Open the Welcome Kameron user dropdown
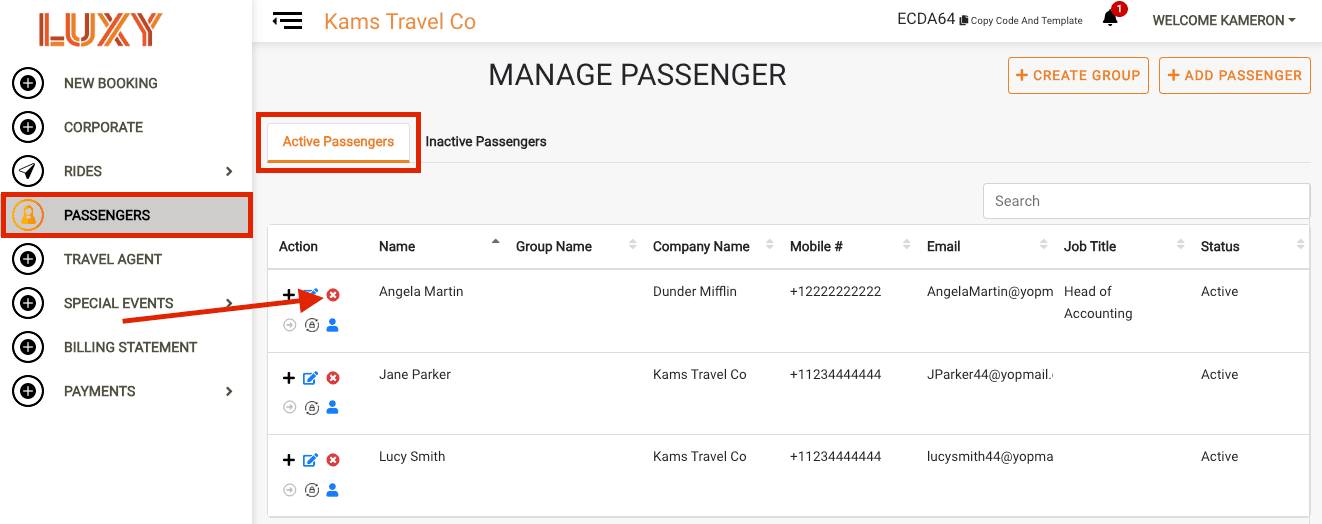This screenshot has width=1322, height=524. [x=1224, y=20]
